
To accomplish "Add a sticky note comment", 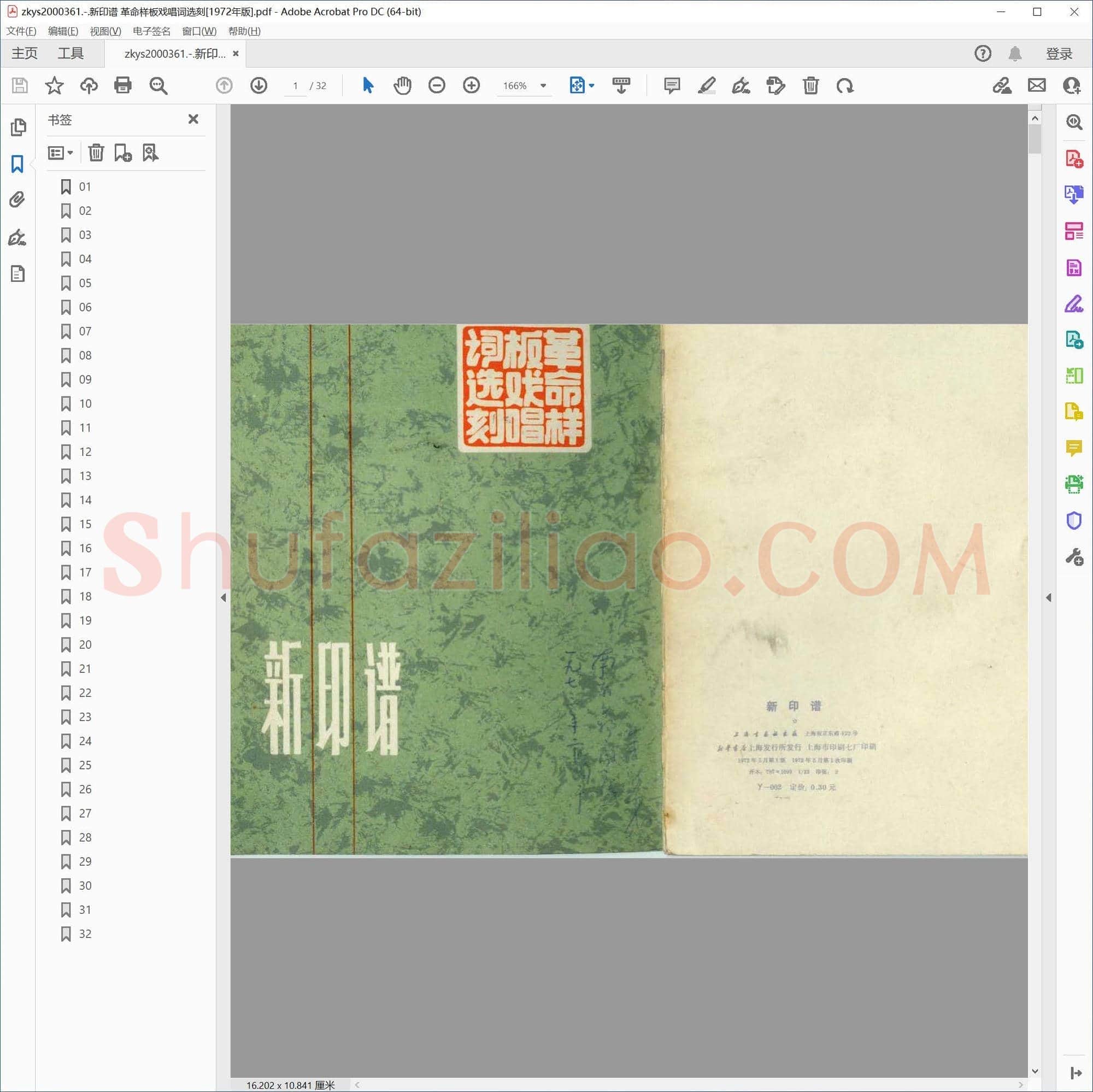I will (x=672, y=85).
